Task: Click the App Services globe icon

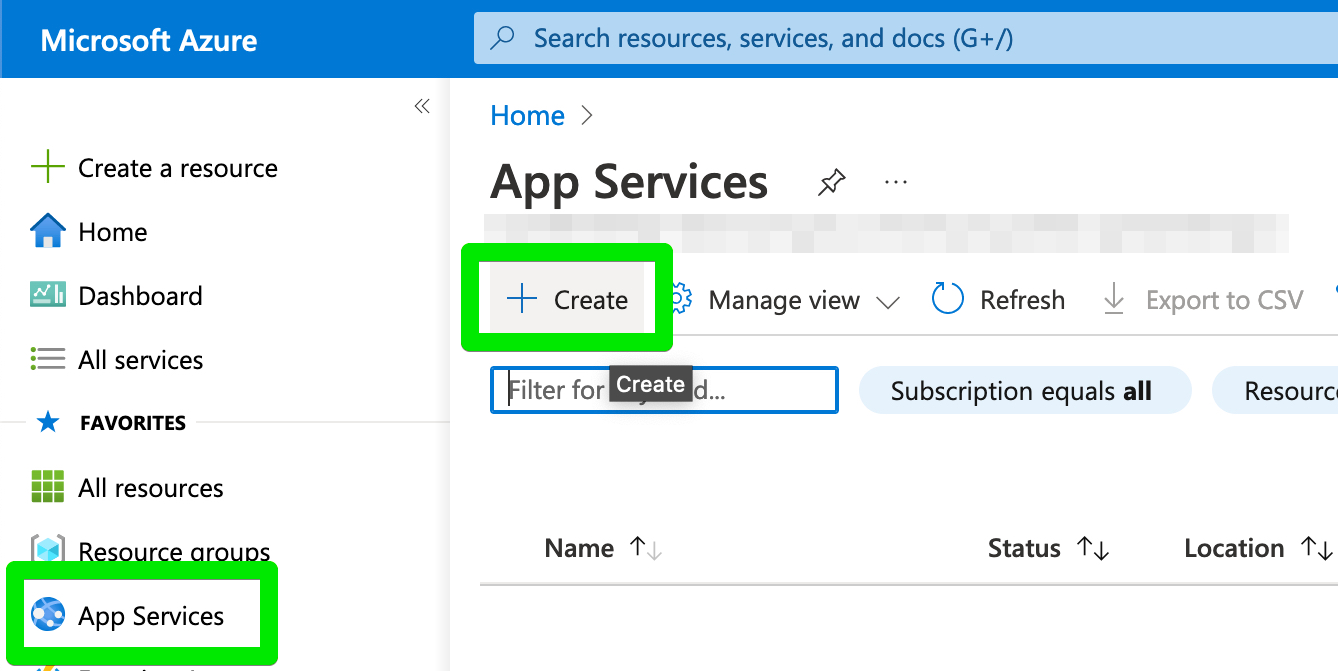Action: tap(48, 614)
